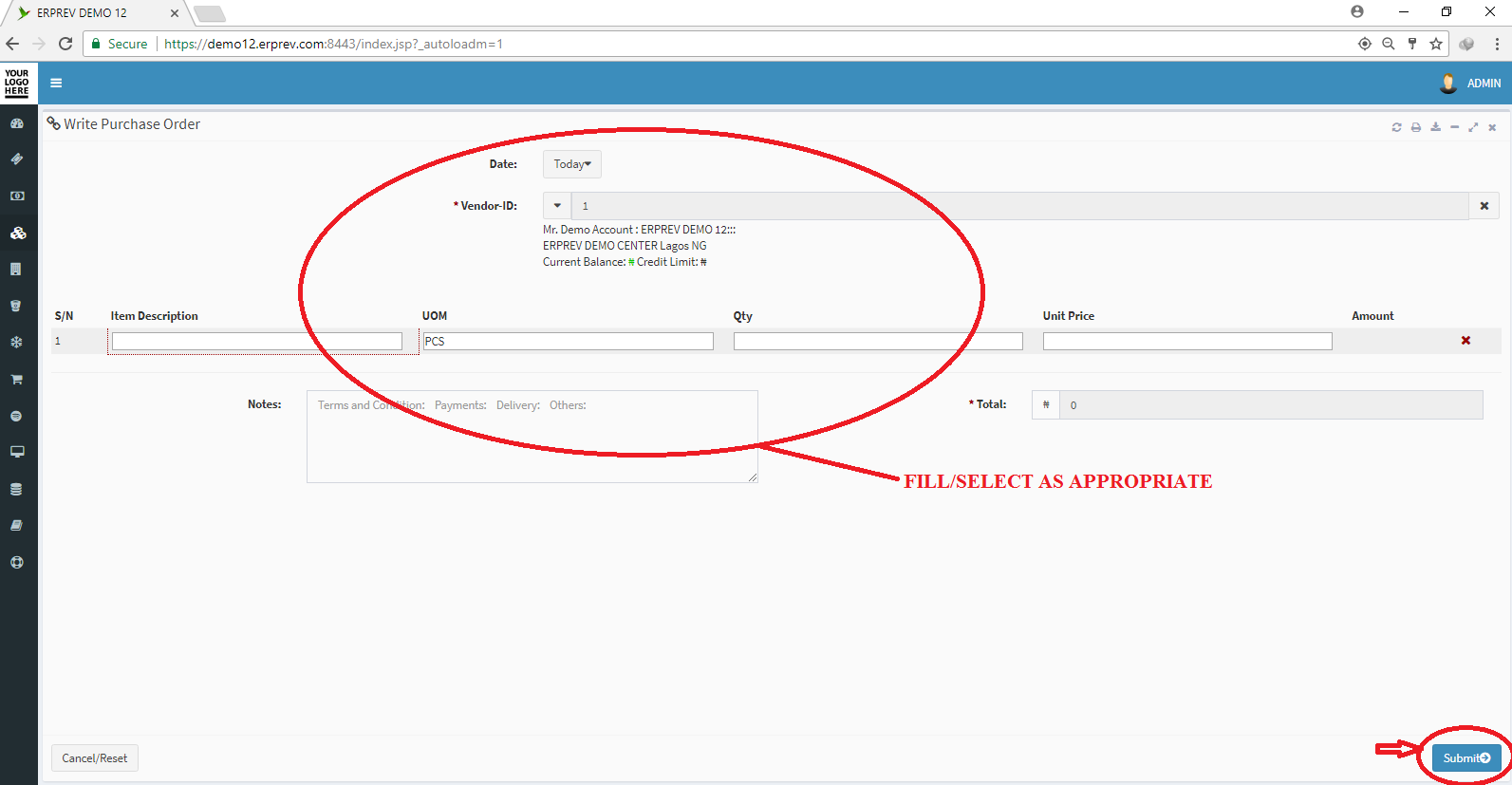This screenshot has width=1512, height=785.
Task: Click the Notes text area
Action: 532,437
